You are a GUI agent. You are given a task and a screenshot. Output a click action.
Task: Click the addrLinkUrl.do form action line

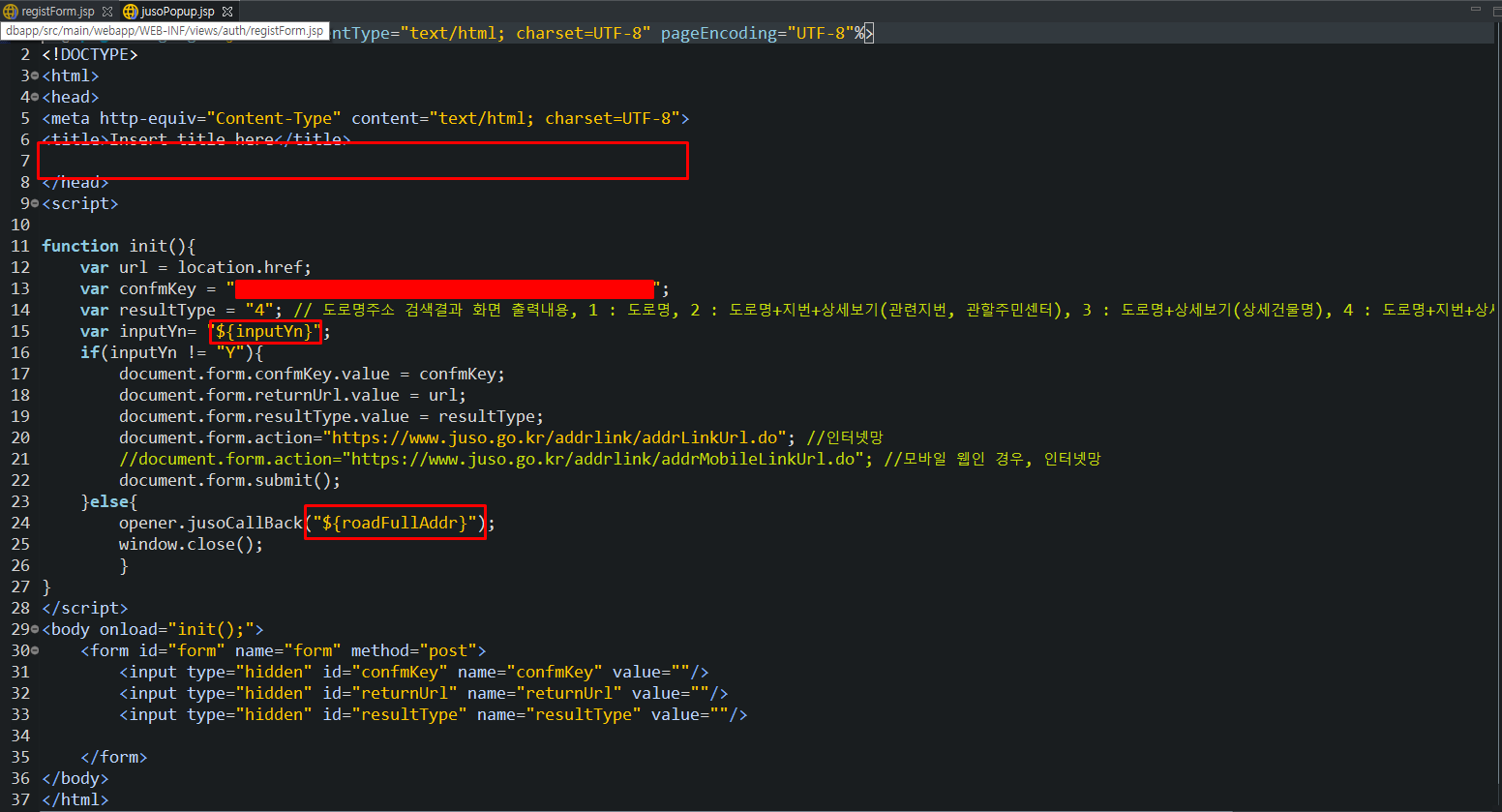coord(501,437)
